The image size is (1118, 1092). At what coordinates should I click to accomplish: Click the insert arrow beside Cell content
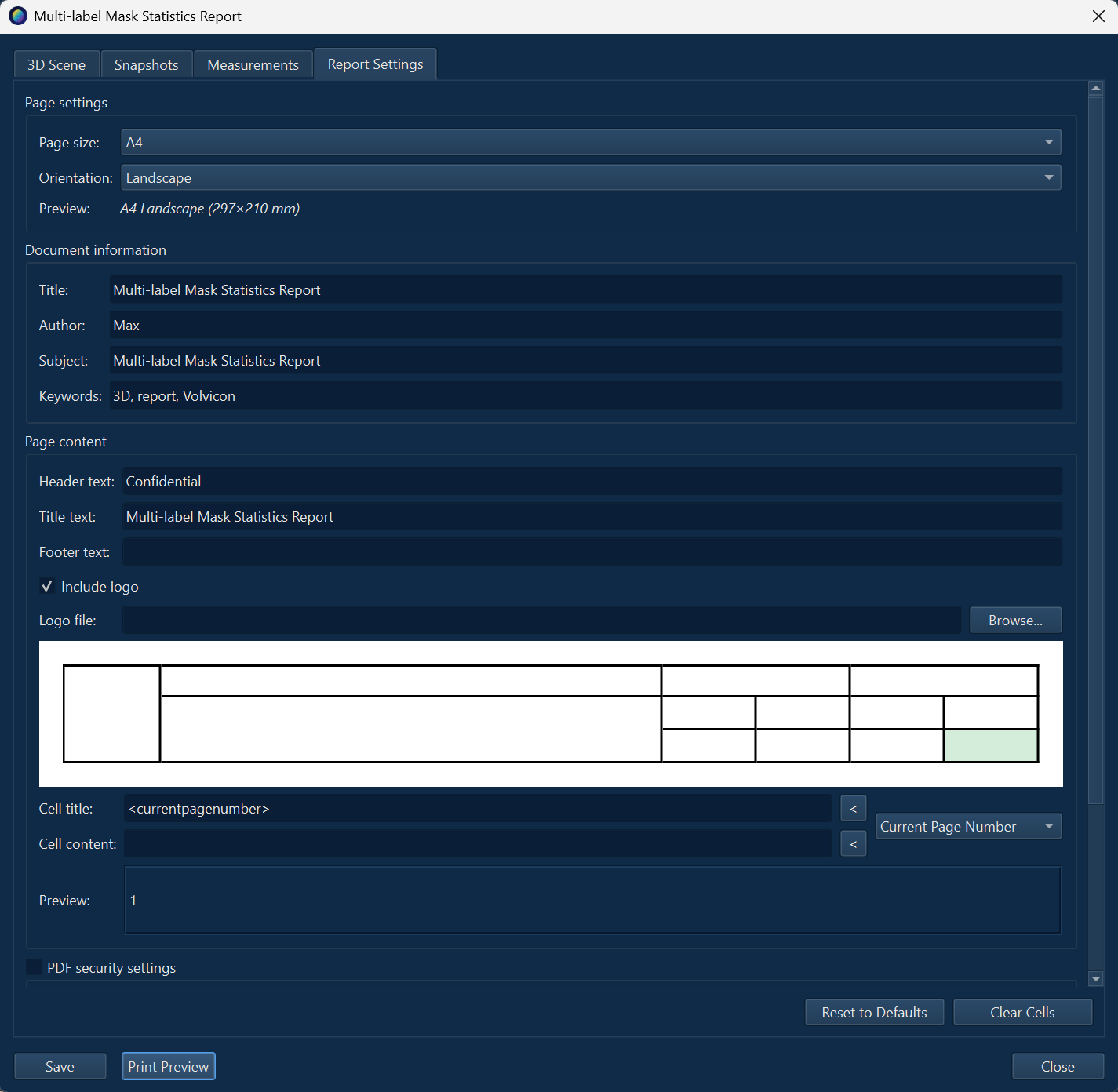pyautogui.click(x=853, y=843)
